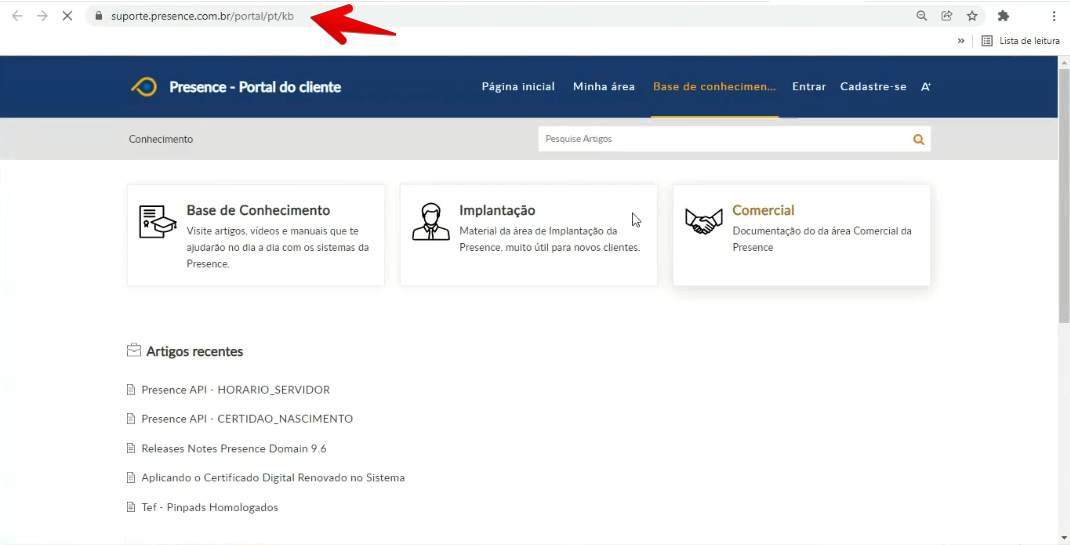This screenshot has height=545, width=1070.
Task: Open Releases Notes Presence Domain 9.6
Action: [x=234, y=448]
